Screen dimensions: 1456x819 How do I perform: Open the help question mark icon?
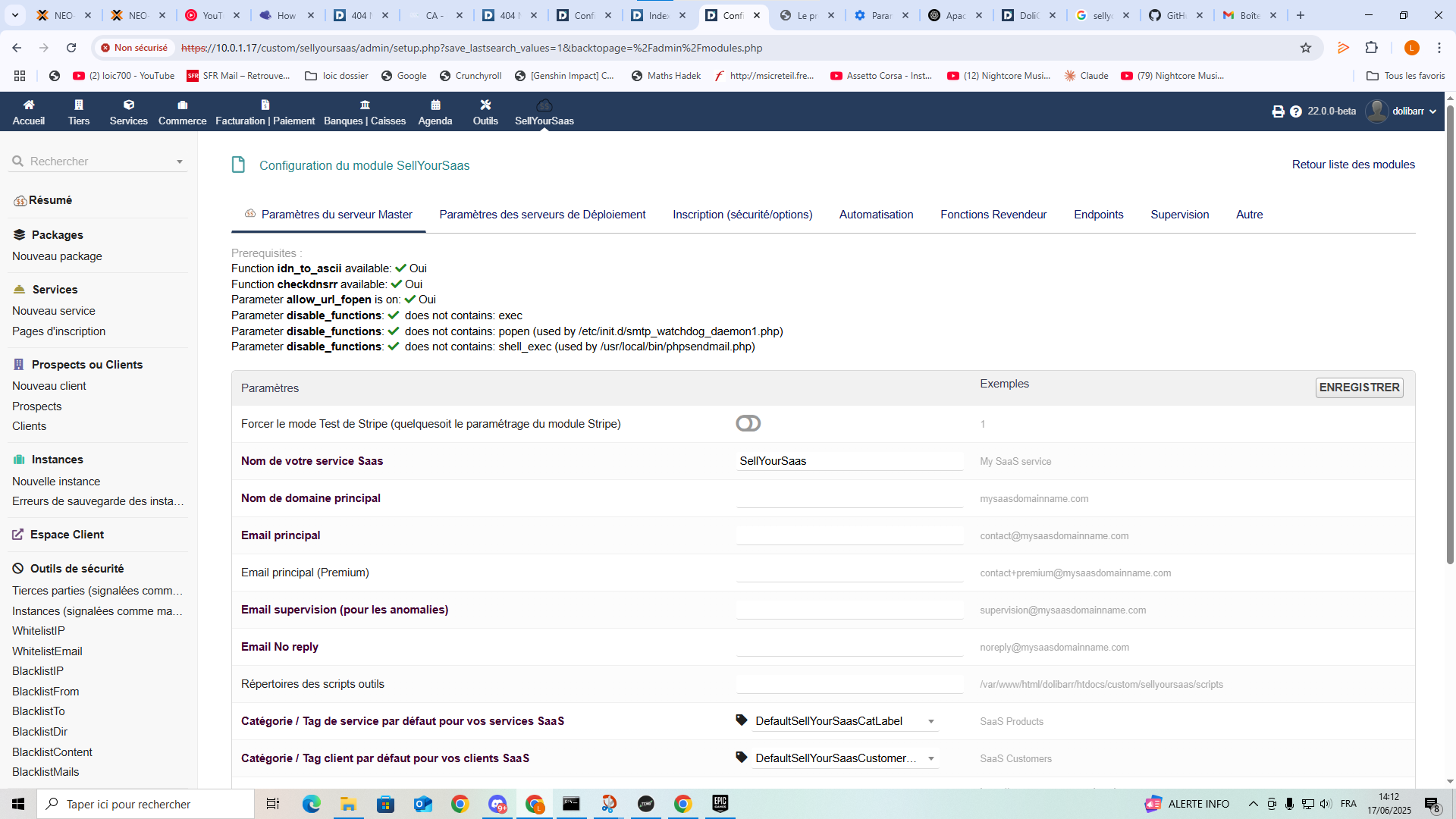tap(1296, 111)
